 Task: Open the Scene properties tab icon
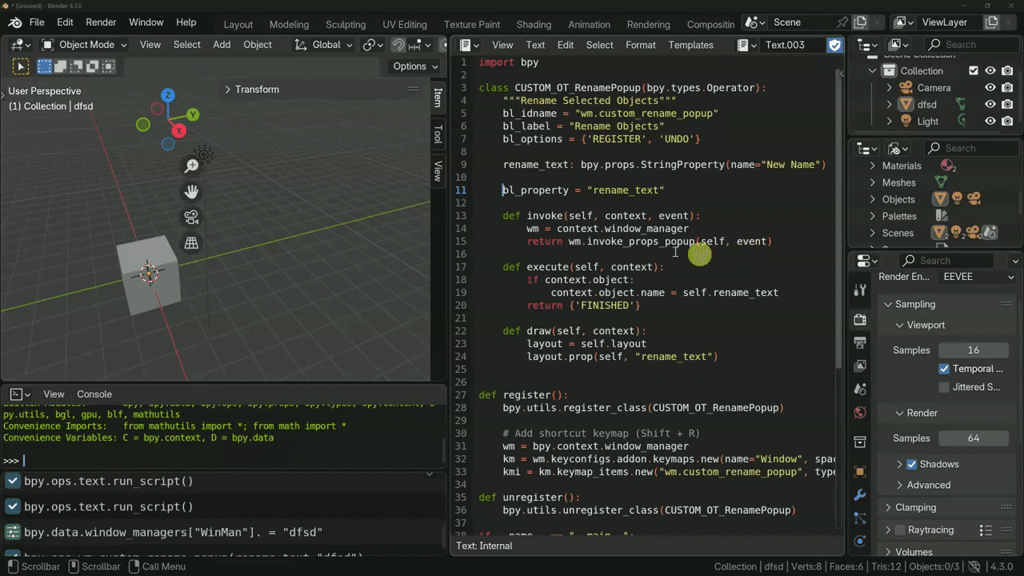(860, 389)
